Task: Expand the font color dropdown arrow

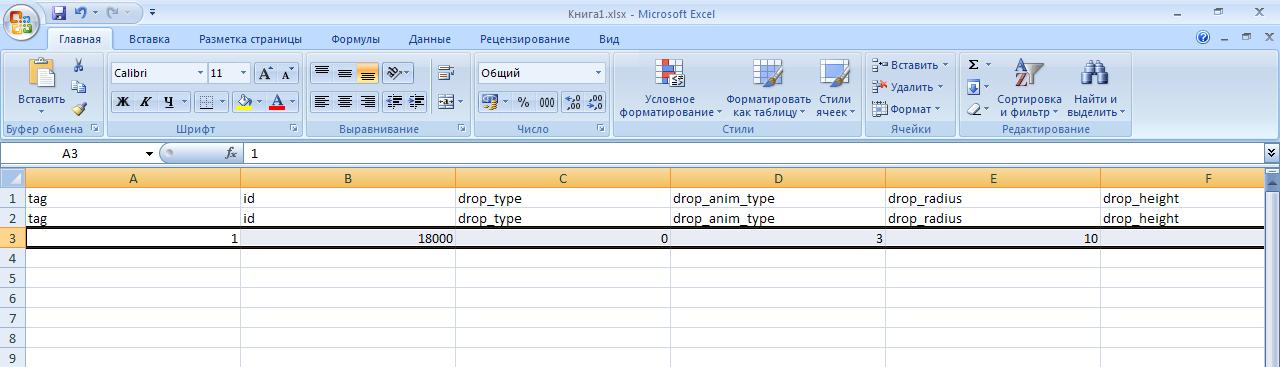Action: click(x=292, y=102)
